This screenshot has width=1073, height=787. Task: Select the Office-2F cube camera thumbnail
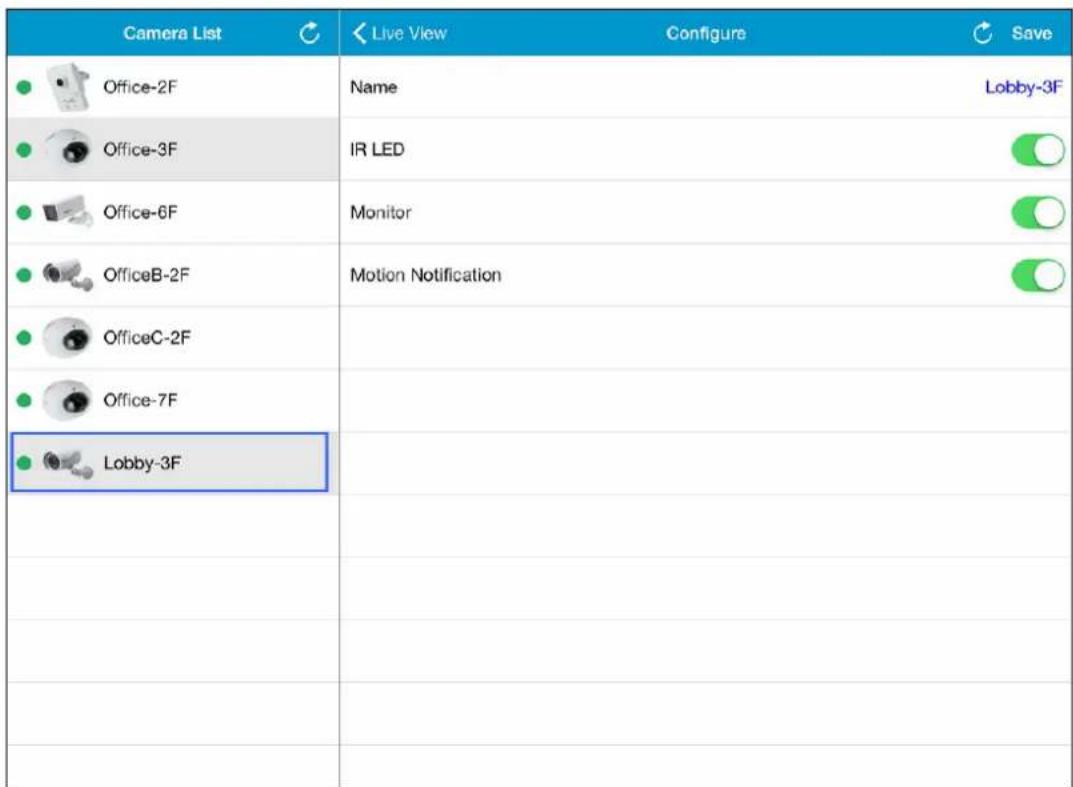[x=68, y=87]
